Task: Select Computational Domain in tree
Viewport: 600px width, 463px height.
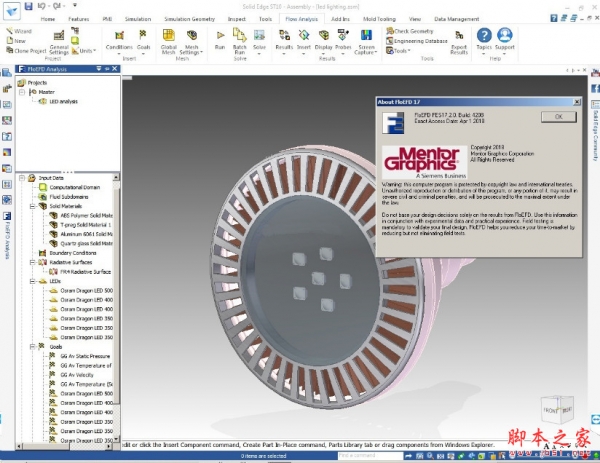Action: coord(70,187)
